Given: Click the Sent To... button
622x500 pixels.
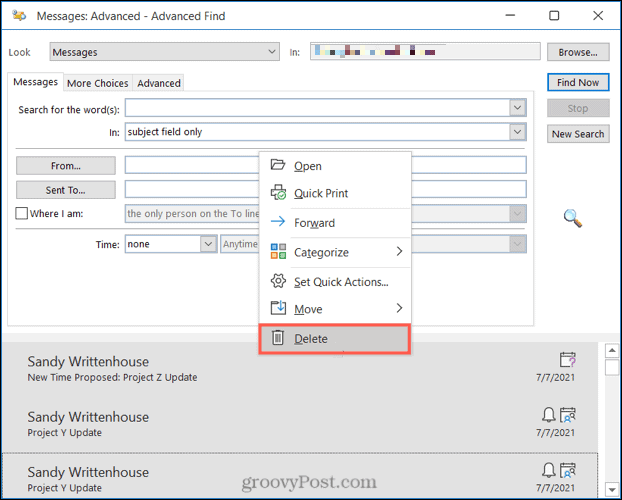Looking at the screenshot, I should tap(66, 190).
